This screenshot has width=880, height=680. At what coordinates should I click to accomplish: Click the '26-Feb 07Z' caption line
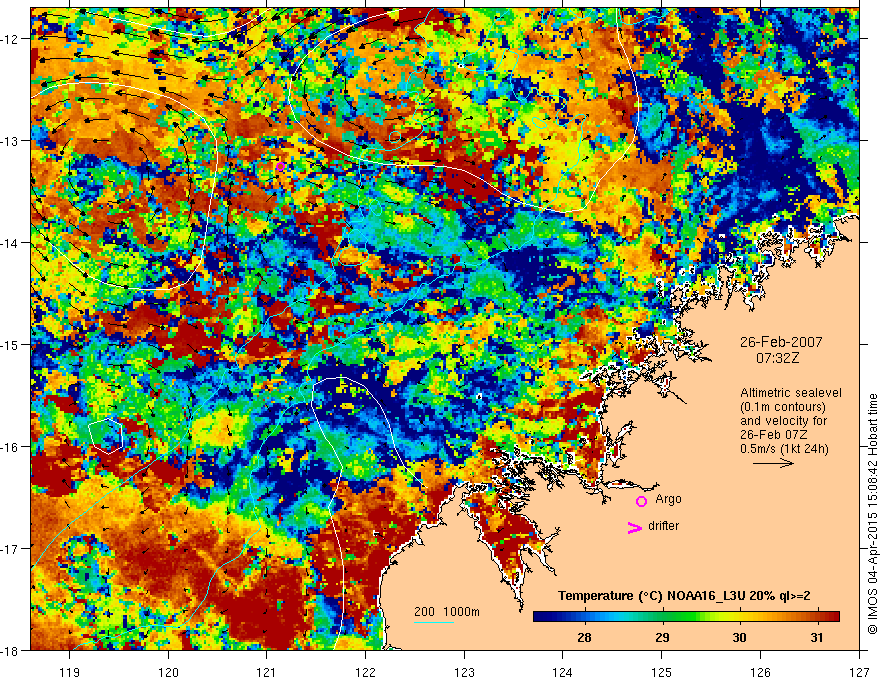[774, 435]
